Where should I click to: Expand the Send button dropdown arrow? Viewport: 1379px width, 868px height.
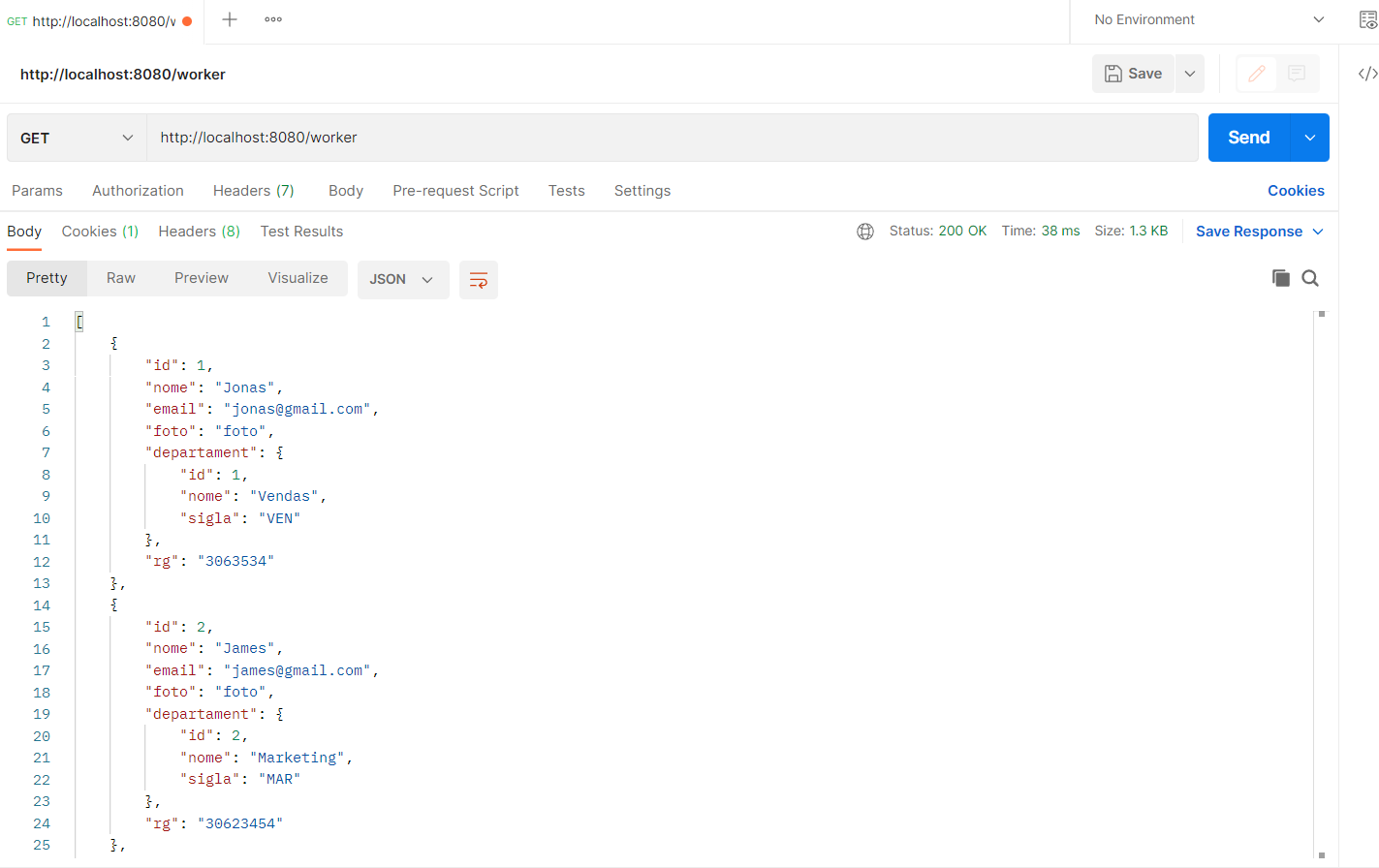pos(1310,138)
